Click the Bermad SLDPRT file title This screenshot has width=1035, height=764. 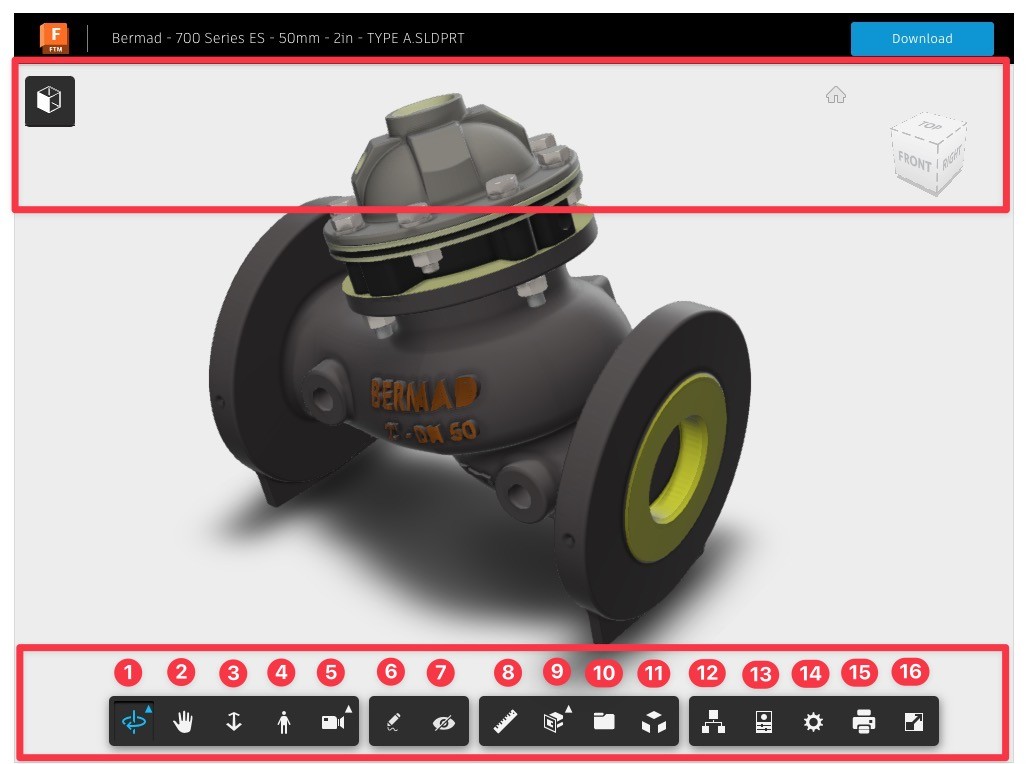coord(288,38)
